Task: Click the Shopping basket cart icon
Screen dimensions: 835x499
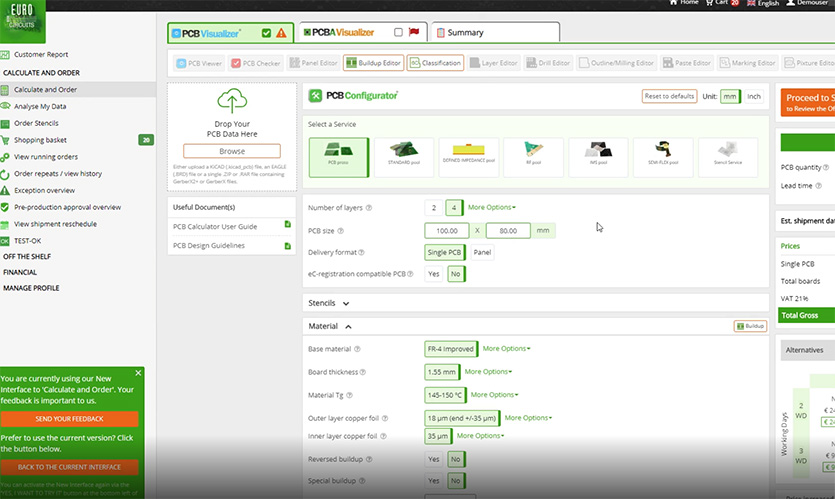Action: click(7, 140)
